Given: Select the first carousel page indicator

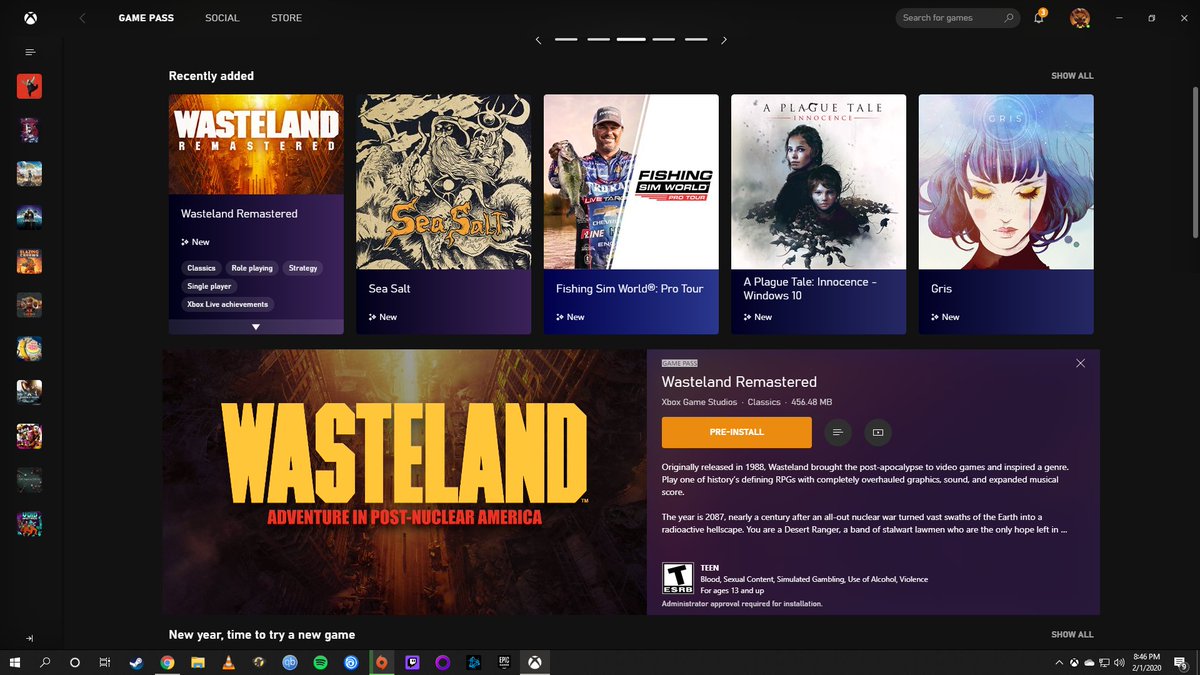Looking at the screenshot, I should [x=566, y=39].
